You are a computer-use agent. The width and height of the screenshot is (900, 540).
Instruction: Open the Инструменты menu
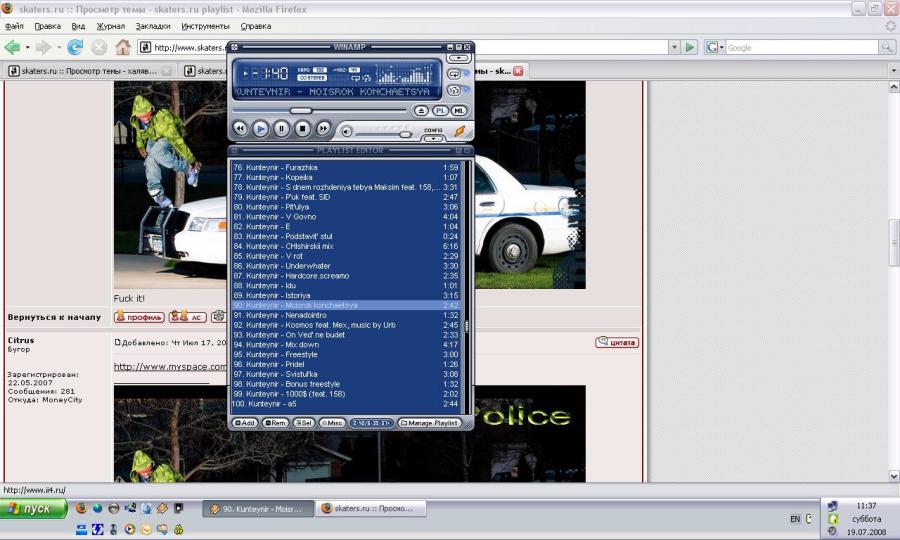tap(205, 26)
